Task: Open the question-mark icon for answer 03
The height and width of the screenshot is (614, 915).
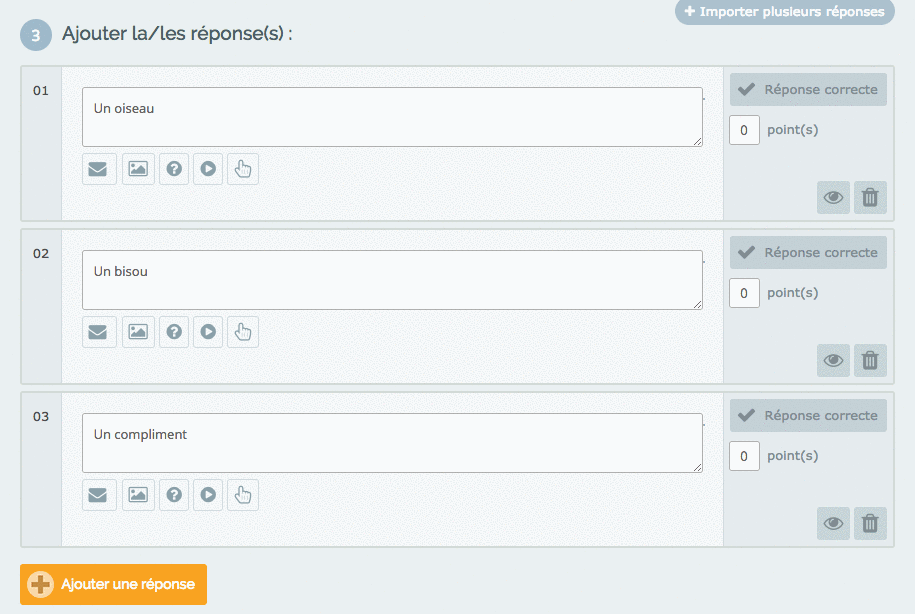Action: [174, 495]
